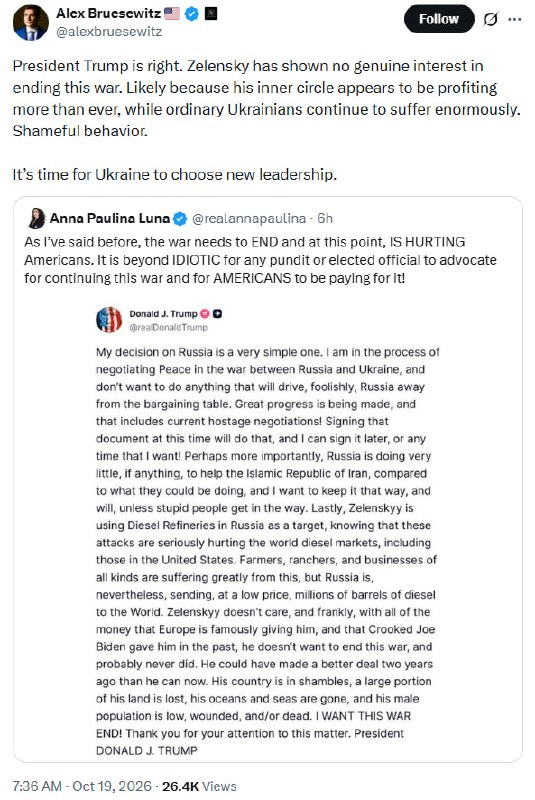Click Alex Bruesewitz's display name

[108, 14]
